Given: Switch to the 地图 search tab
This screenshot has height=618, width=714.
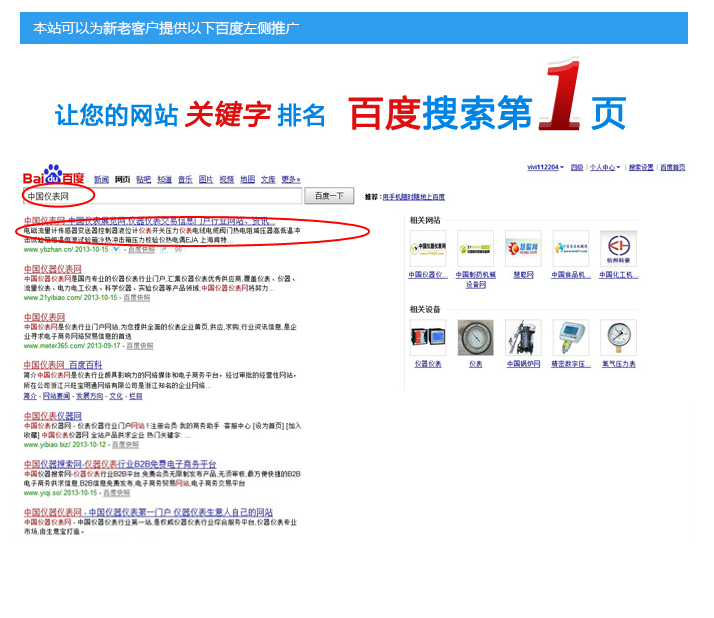Looking at the screenshot, I should click(247, 180).
